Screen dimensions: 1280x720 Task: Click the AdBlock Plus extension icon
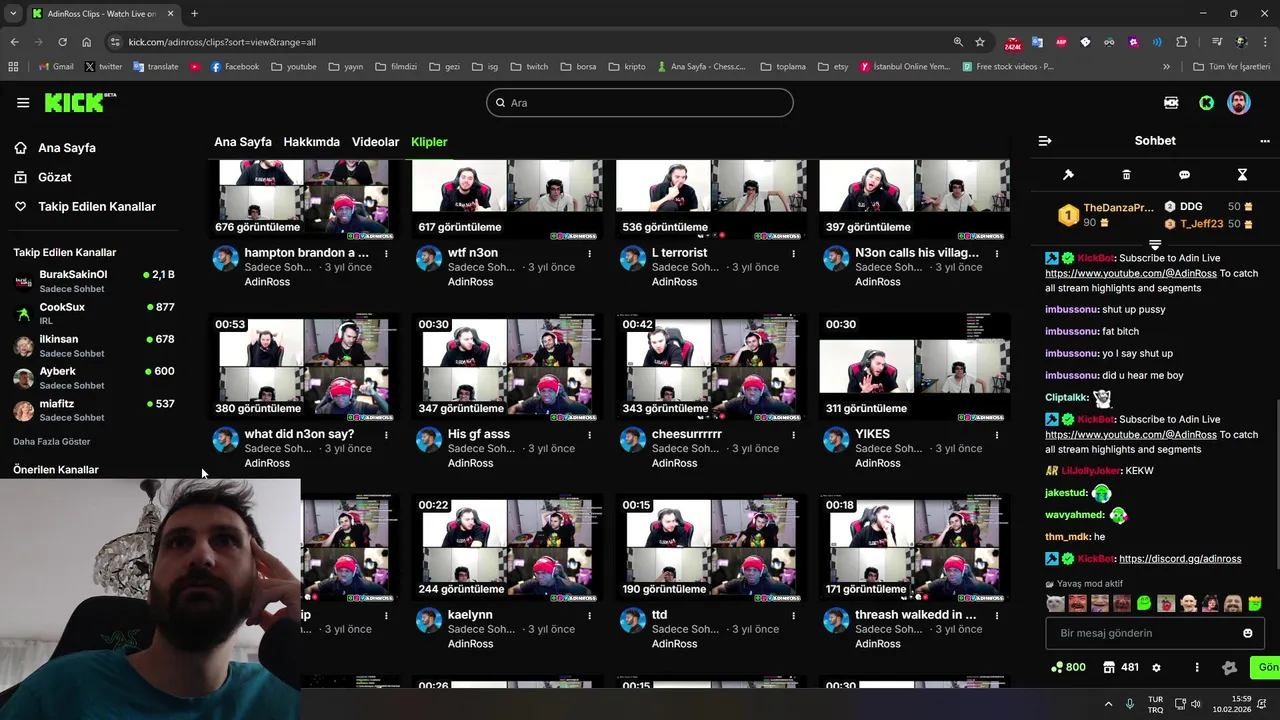tap(1061, 42)
